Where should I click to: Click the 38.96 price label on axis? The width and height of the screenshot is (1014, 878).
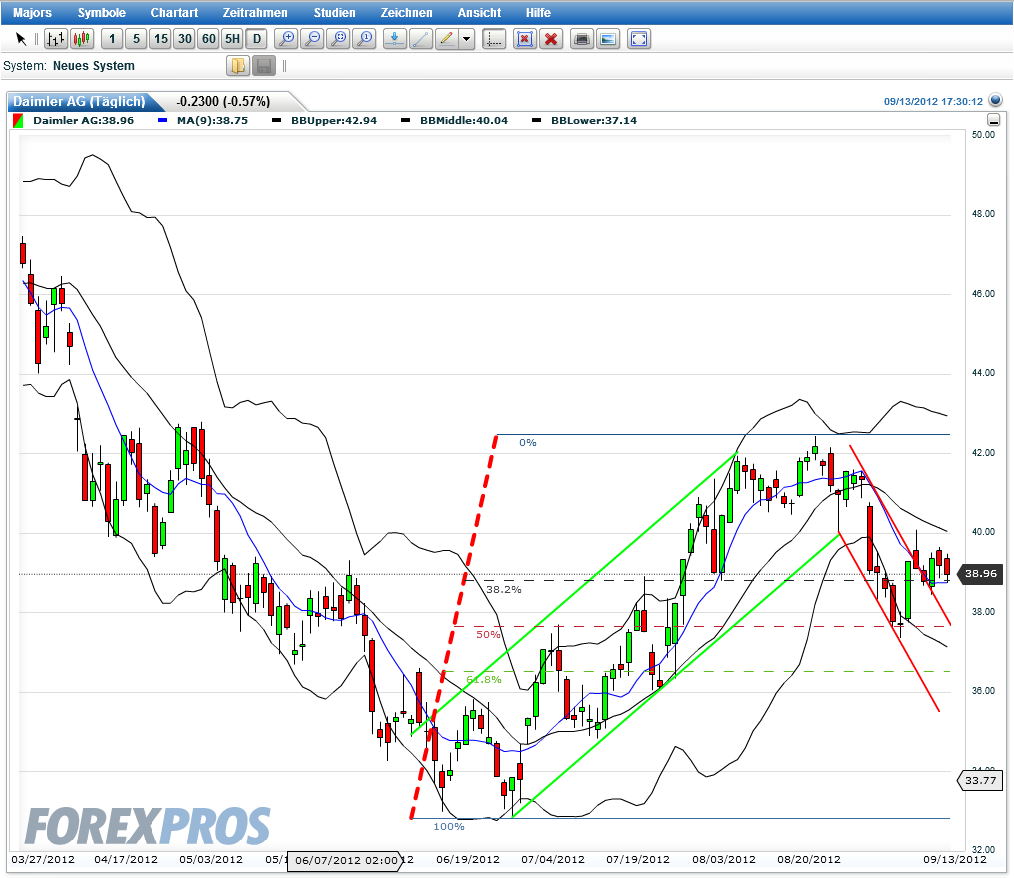tap(984, 575)
